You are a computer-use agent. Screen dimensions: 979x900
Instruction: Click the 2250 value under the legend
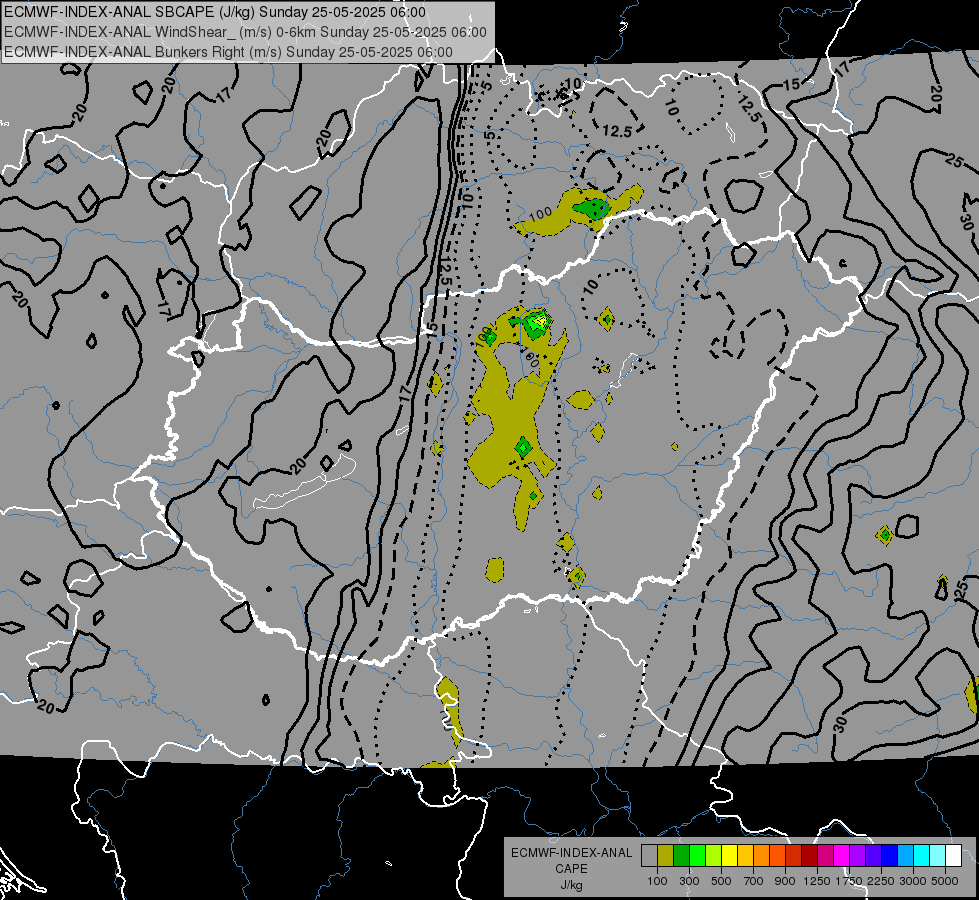[x=882, y=881]
